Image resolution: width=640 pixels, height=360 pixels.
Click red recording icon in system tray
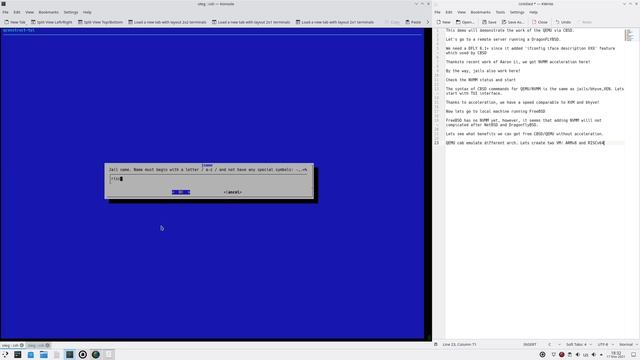coord(562,355)
